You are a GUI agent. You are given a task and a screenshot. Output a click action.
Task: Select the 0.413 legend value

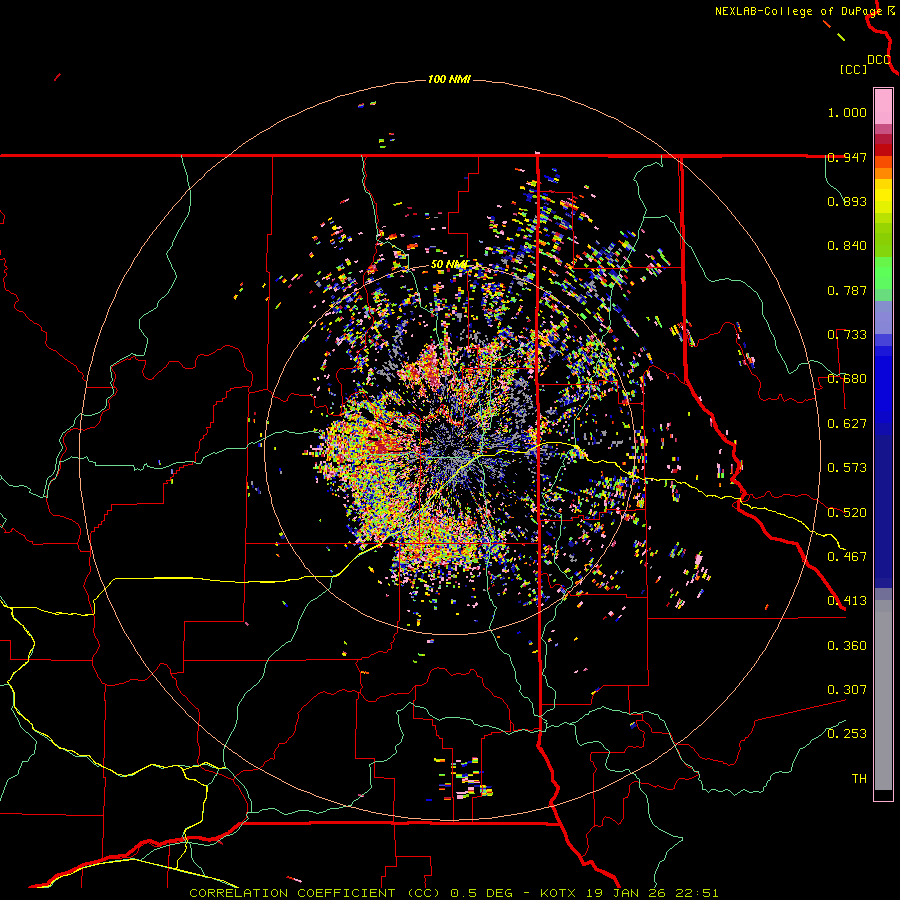click(x=847, y=601)
